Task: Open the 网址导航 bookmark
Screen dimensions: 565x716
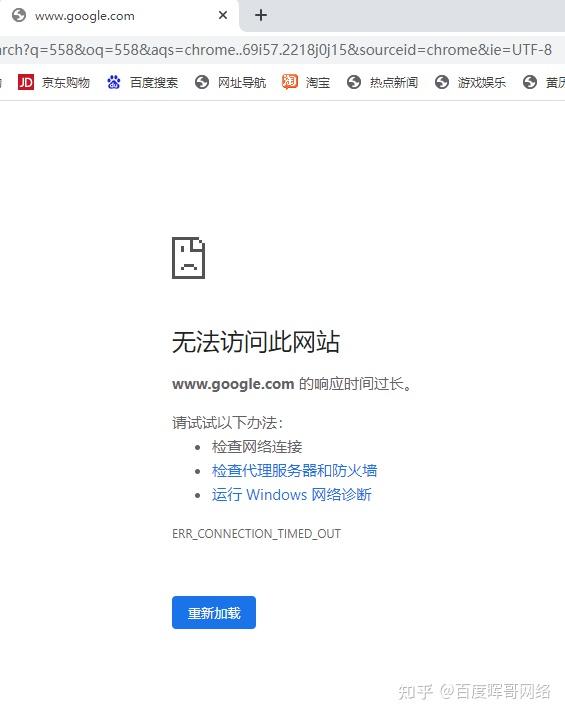Action: click(x=230, y=82)
